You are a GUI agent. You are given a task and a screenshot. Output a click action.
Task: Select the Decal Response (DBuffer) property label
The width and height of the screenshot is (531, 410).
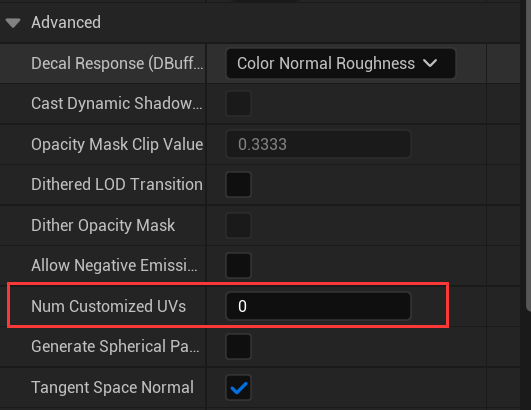[x=117, y=63]
